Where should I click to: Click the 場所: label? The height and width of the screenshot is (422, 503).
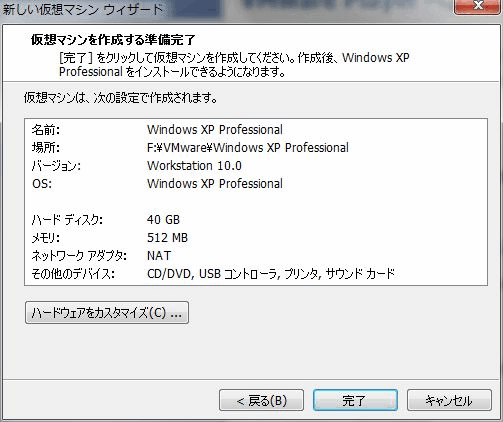pos(46,148)
